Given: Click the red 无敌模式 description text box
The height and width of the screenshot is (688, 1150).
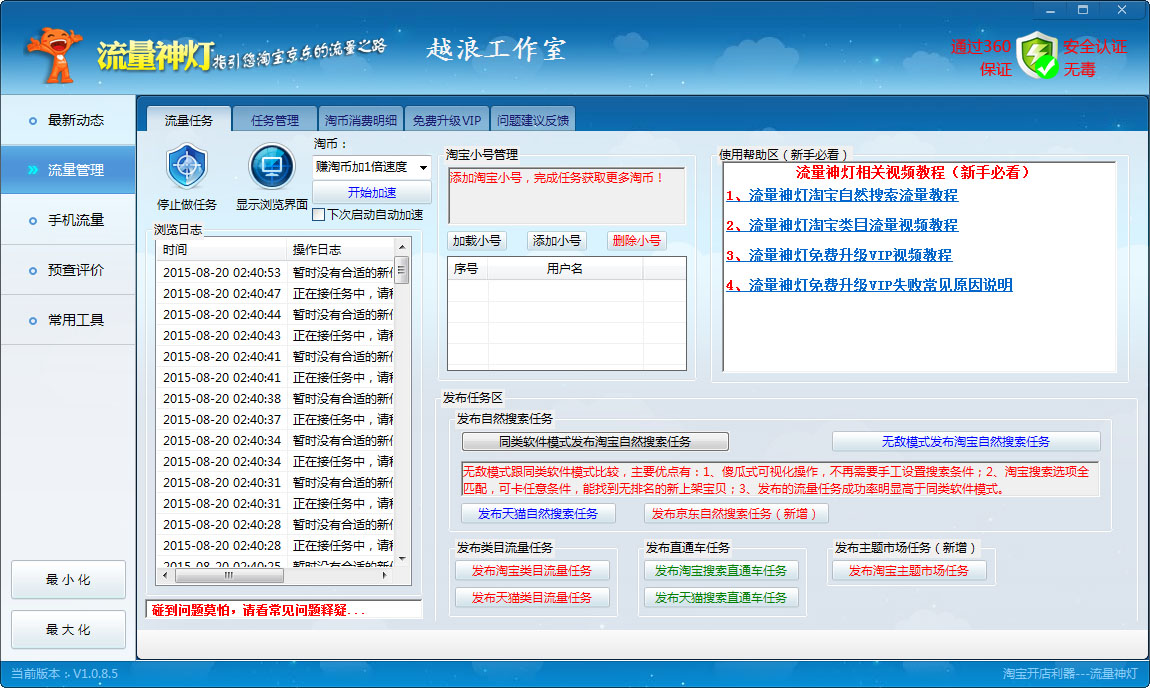Looking at the screenshot, I should coord(780,480).
